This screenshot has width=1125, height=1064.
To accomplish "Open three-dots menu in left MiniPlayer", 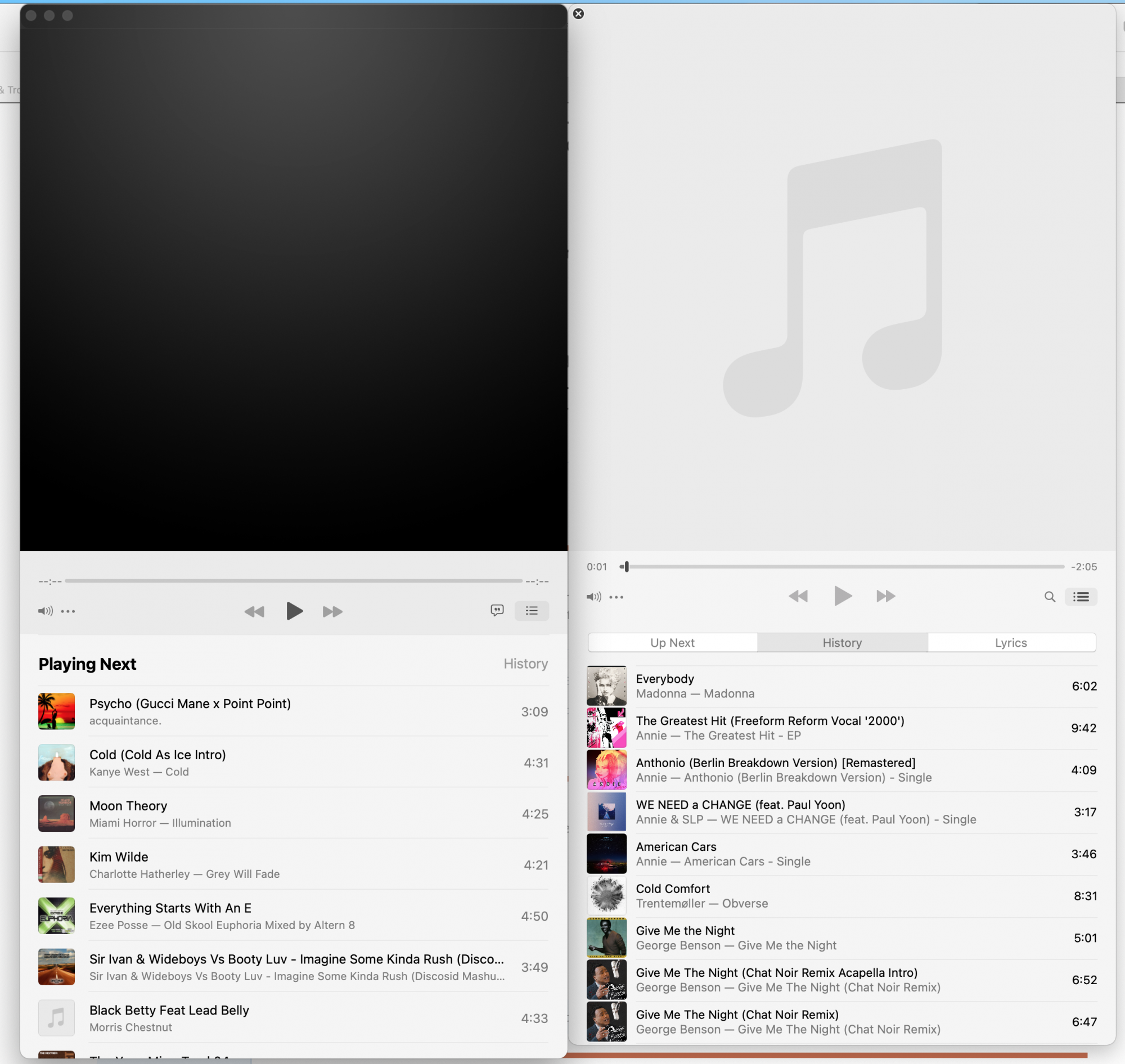I will point(68,611).
